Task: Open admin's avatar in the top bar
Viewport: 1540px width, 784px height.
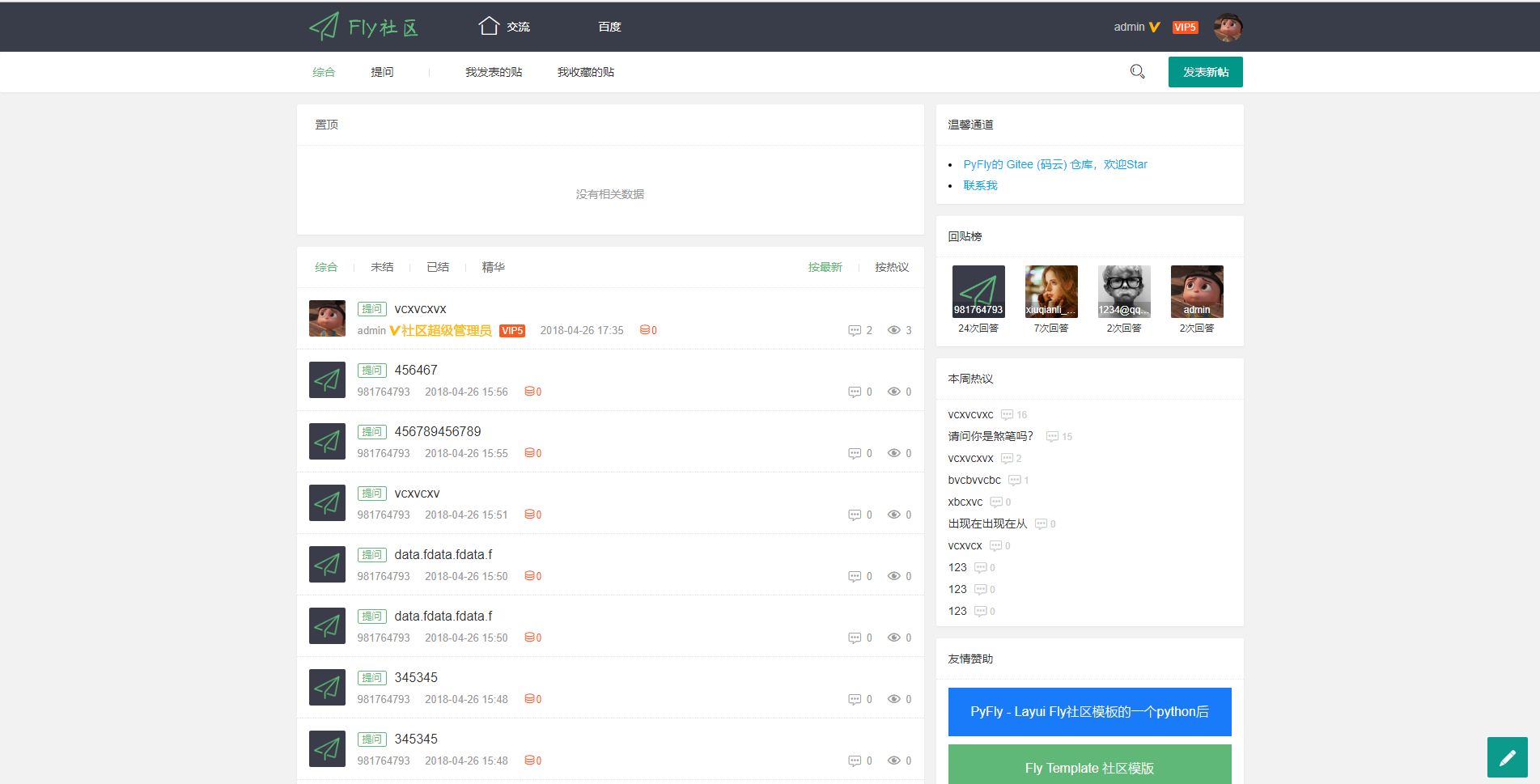Action: click(x=1228, y=28)
